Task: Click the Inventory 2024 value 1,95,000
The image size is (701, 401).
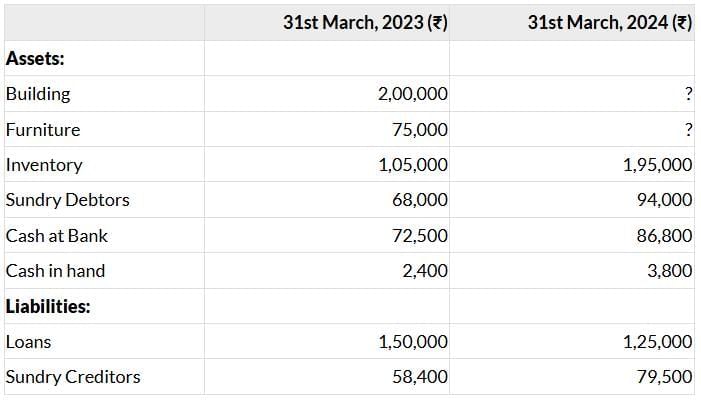Action: (657, 165)
